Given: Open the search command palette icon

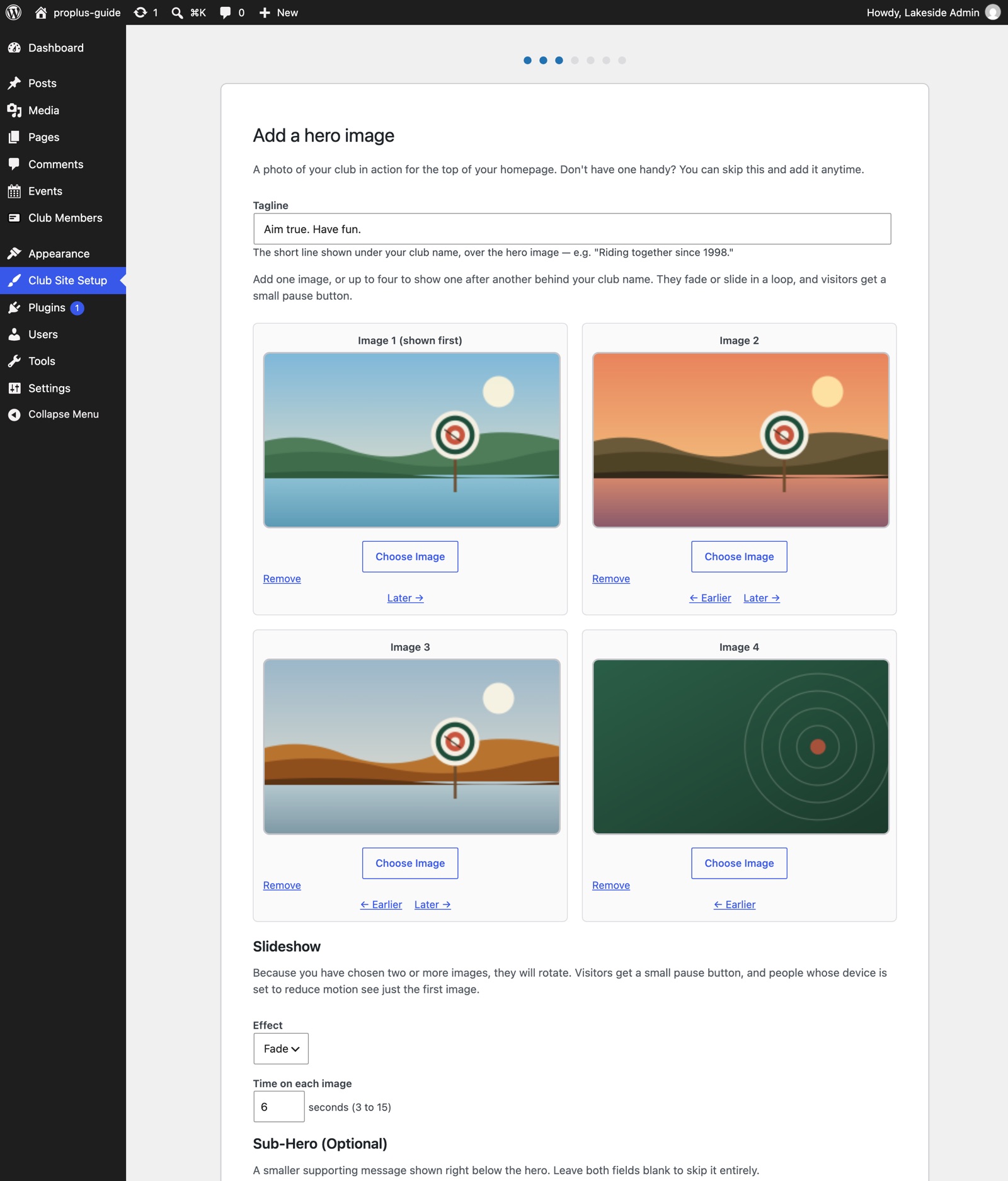Looking at the screenshot, I should click(x=178, y=13).
